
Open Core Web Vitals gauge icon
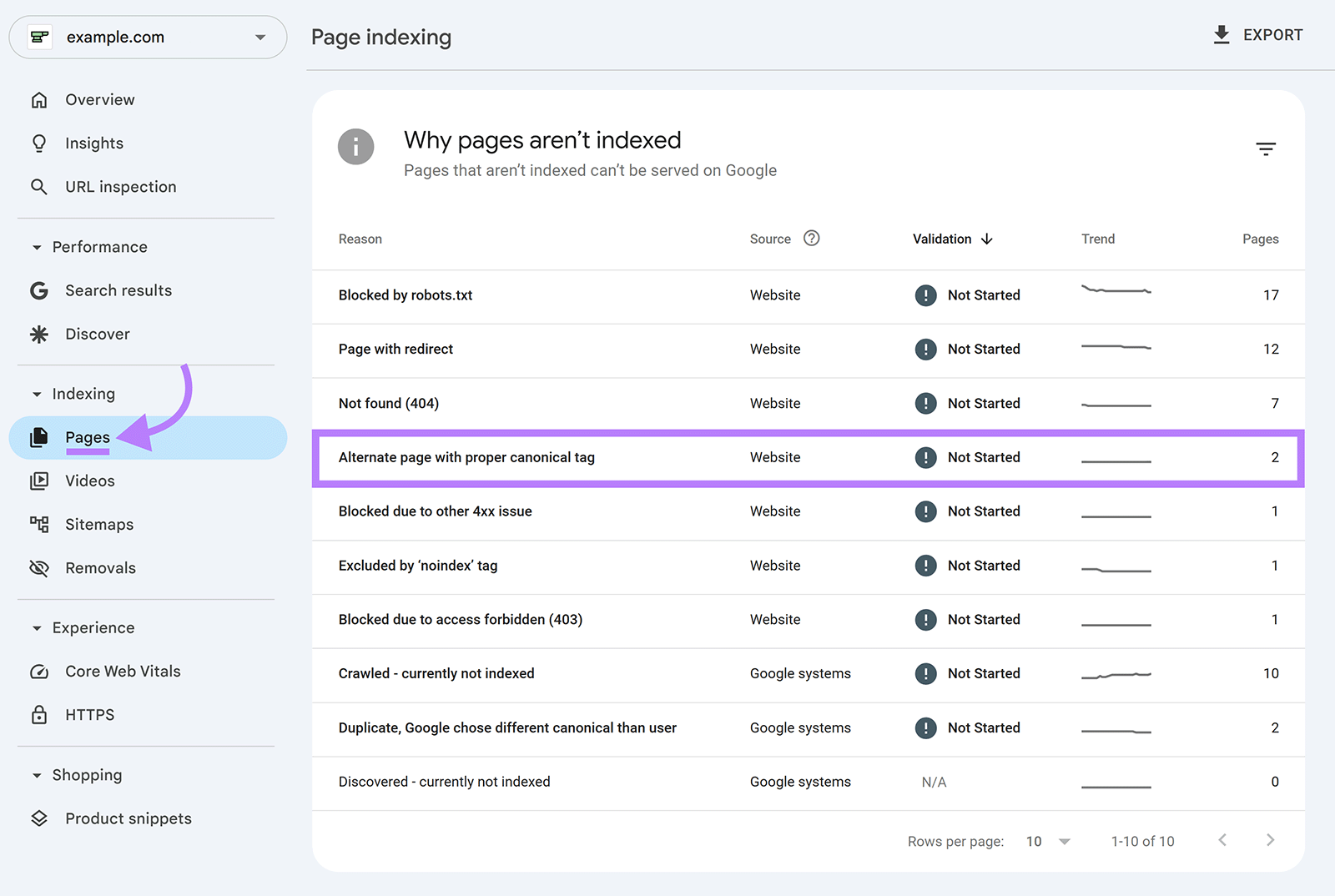[x=39, y=671]
